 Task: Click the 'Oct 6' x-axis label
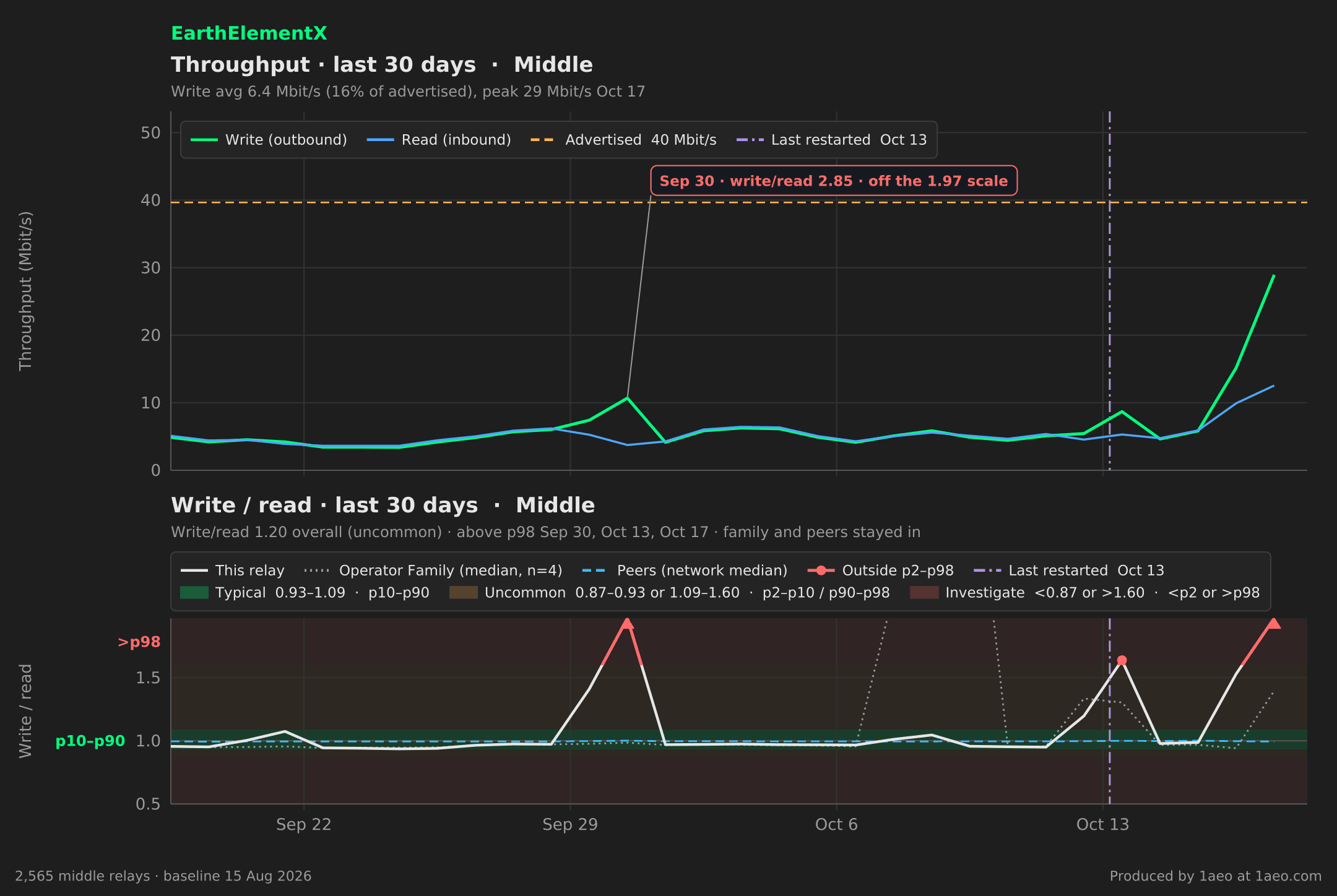[836, 825]
